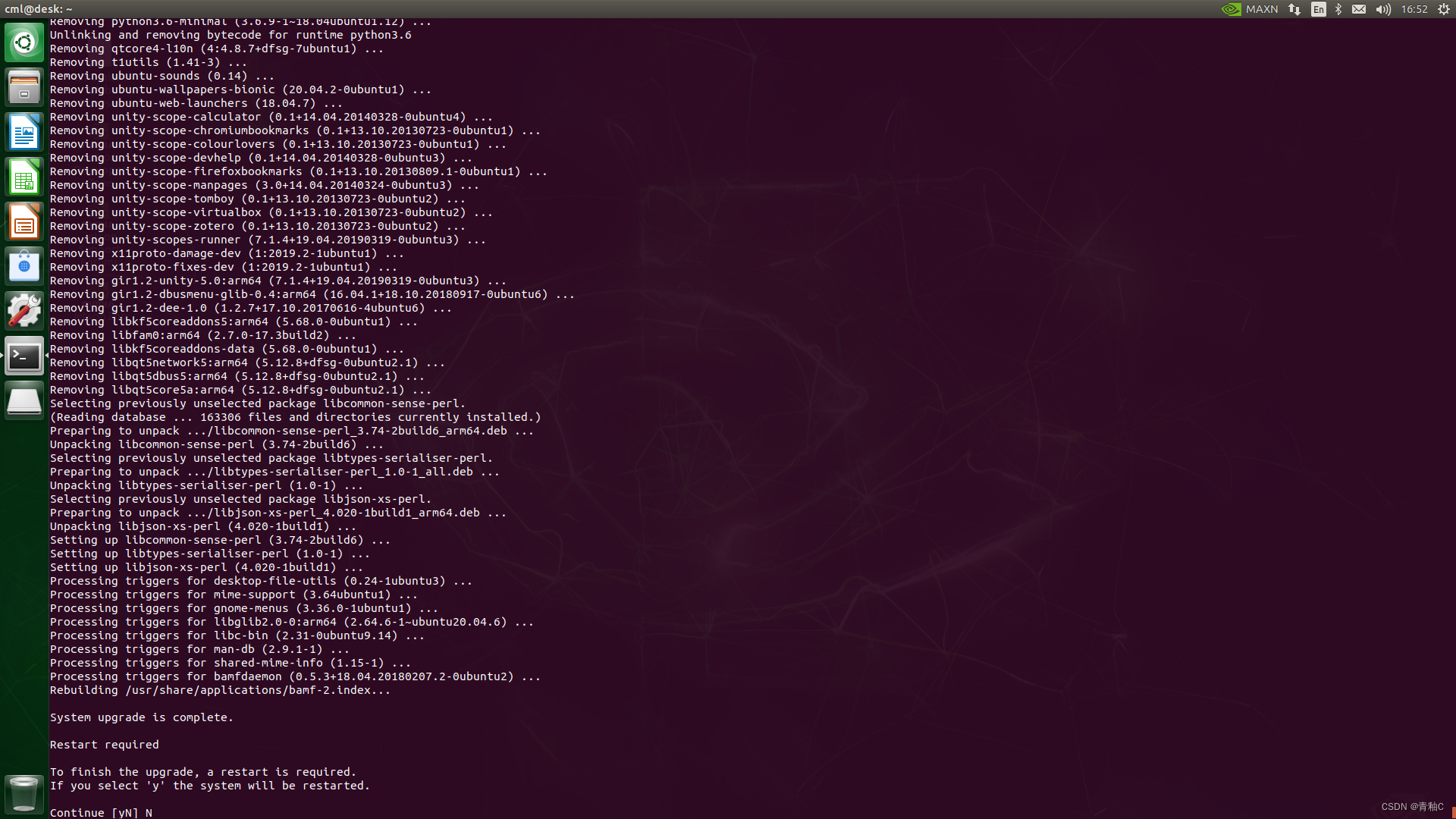1456x819 pixels.
Task: Open the network connections indicator
Action: pyautogui.click(x=1294, y=9)
